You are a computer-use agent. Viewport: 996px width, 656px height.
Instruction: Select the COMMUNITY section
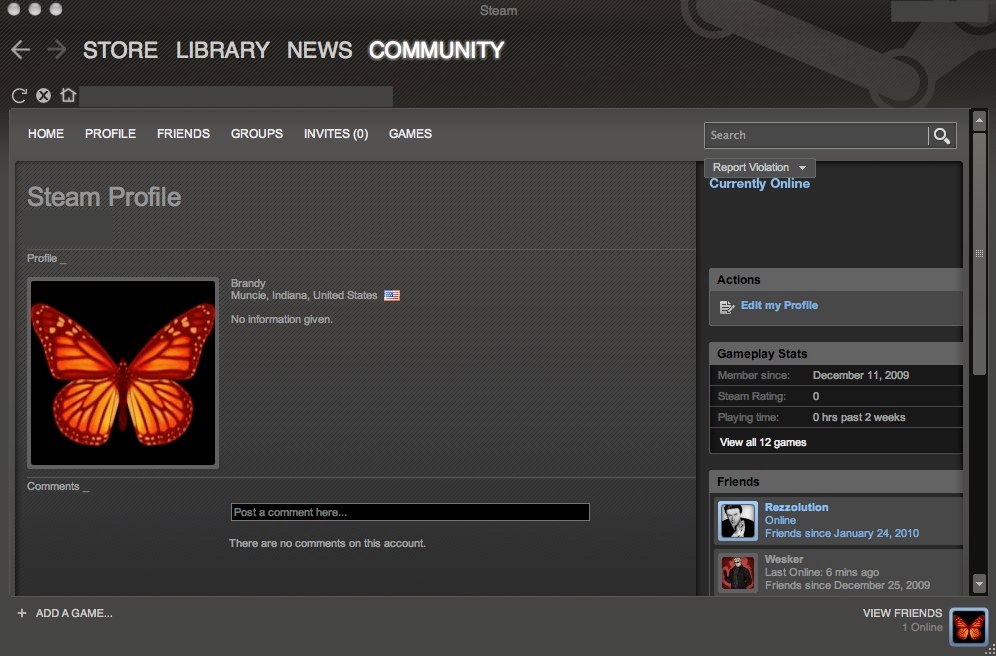436,50
